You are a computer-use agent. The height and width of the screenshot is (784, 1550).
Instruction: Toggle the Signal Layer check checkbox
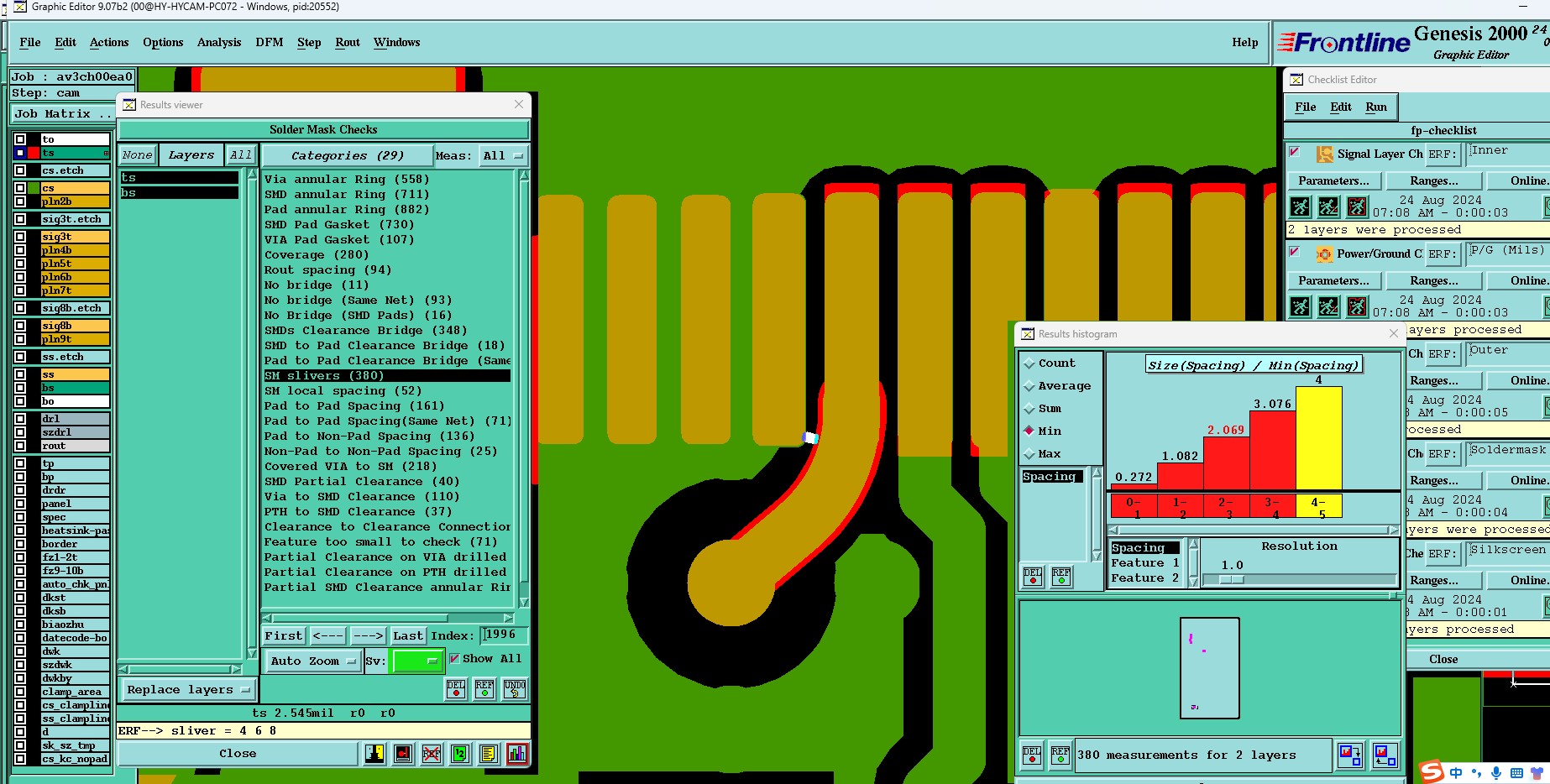(1295, 152)
